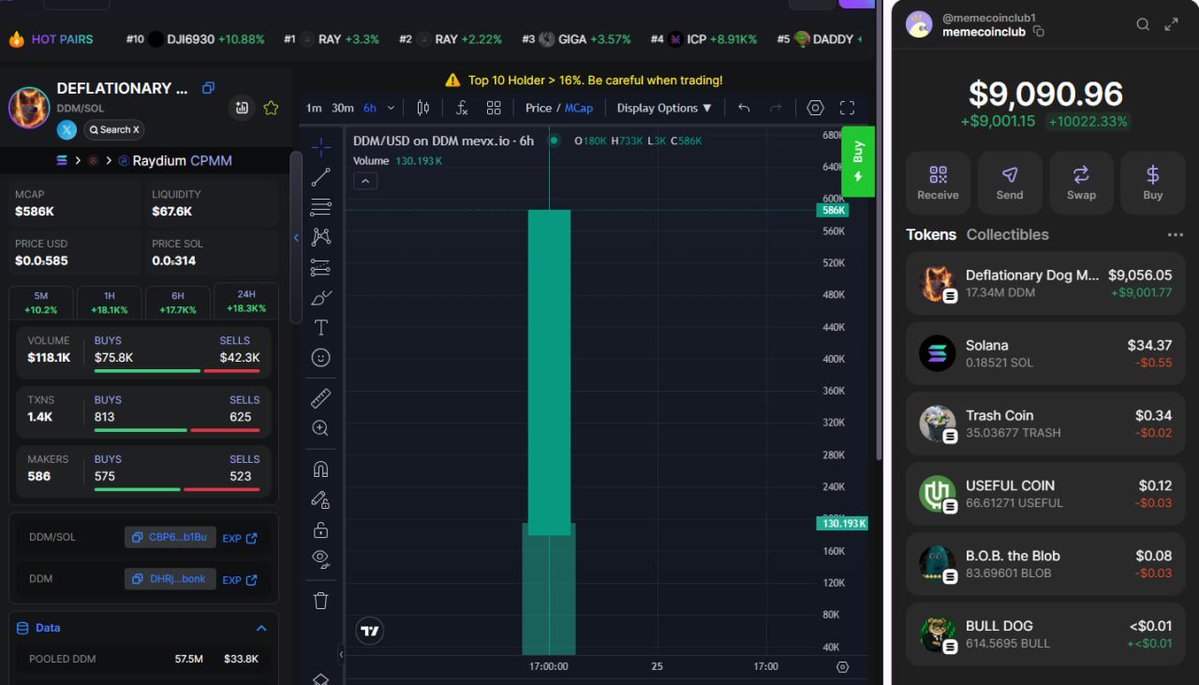Expand the wallet panel to full view
Image resolution: width=1199 pixels, height=685 pixels.
1171,24
